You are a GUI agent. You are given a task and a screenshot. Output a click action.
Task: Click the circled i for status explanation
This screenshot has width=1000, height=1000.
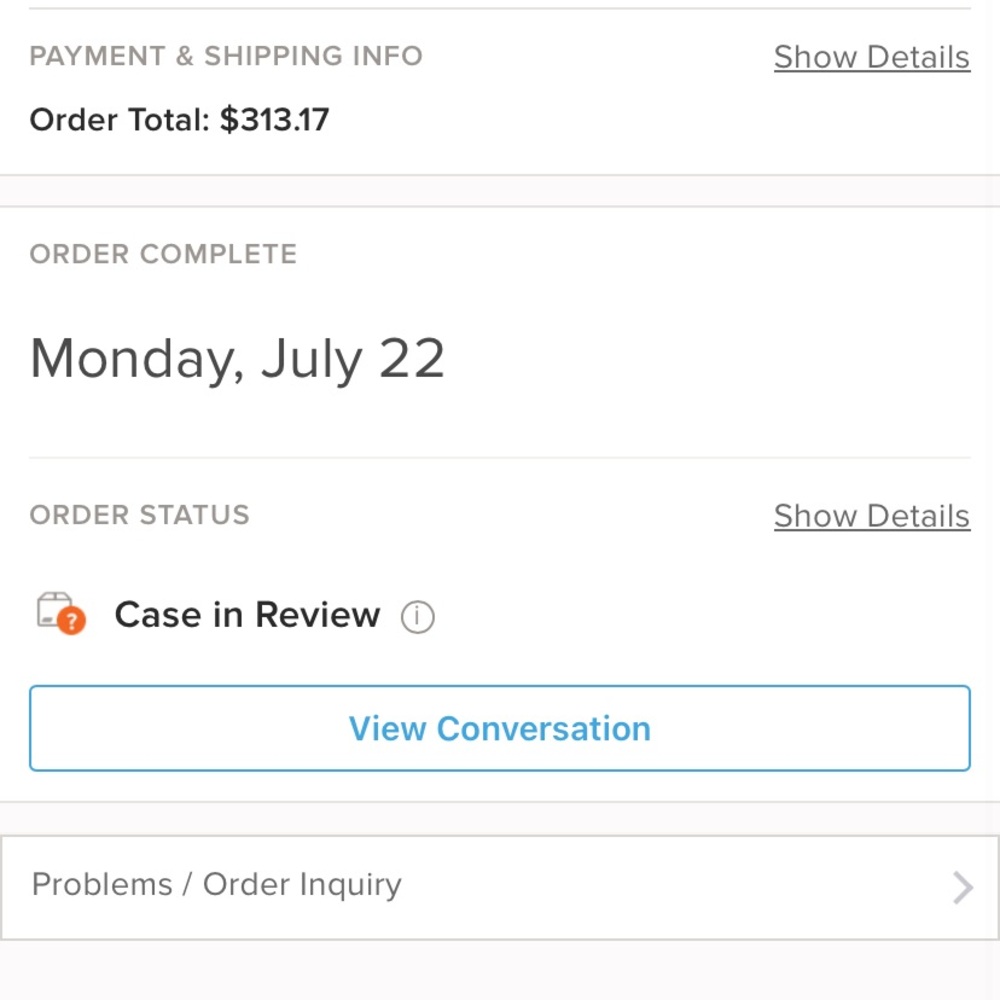click(419, 616)
